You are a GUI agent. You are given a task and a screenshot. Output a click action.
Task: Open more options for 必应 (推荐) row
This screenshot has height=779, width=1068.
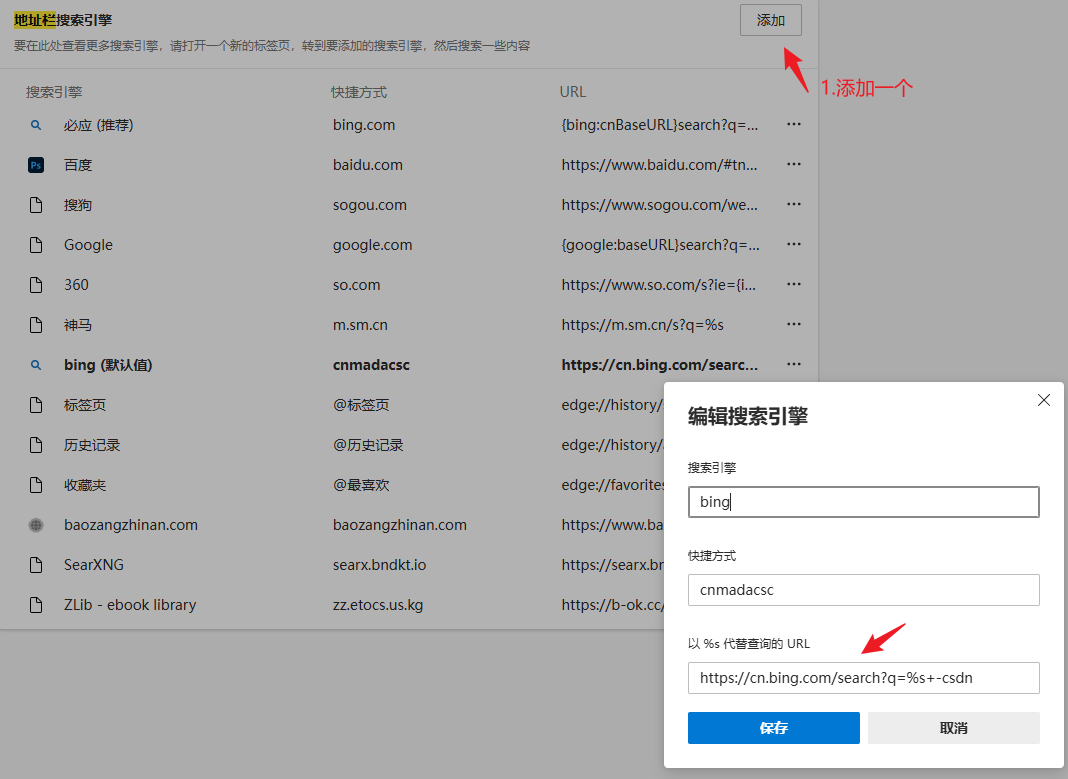[794, 125]
